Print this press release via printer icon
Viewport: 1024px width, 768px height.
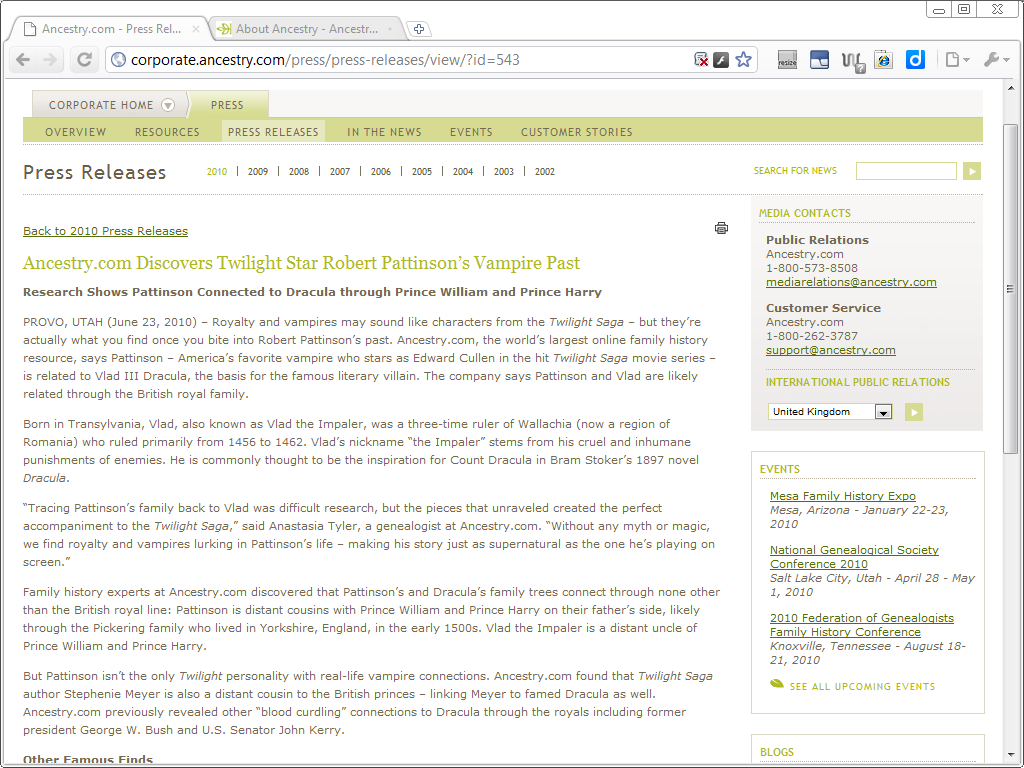coord(721,228)
